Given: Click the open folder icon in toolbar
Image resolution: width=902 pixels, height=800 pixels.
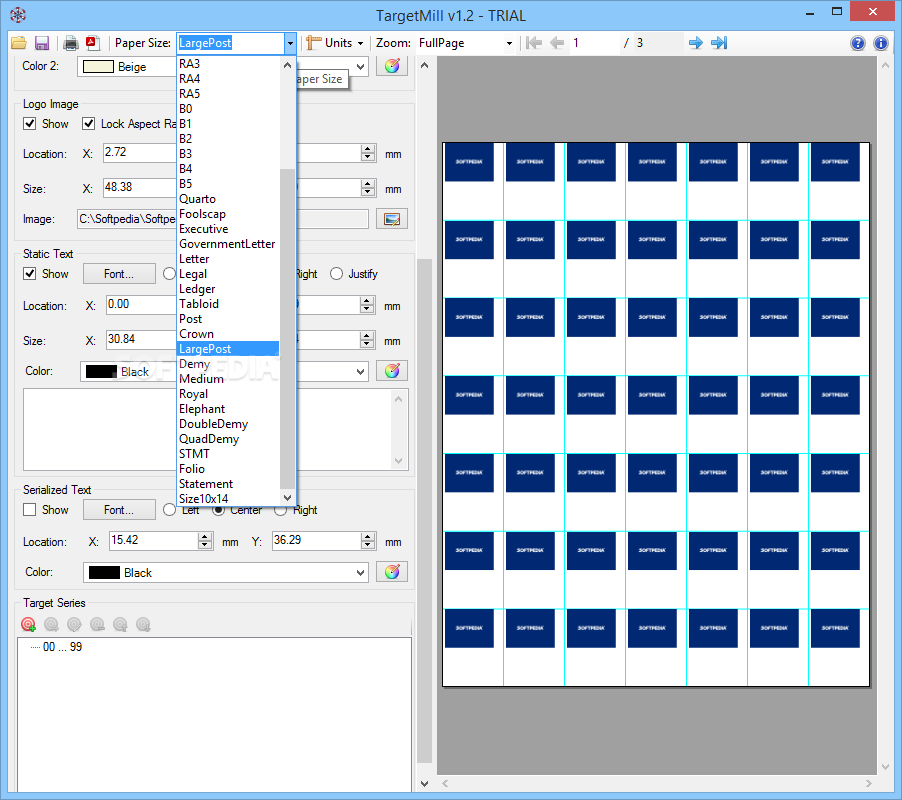Looking at the screenshot, I should (x=19, y=43).
